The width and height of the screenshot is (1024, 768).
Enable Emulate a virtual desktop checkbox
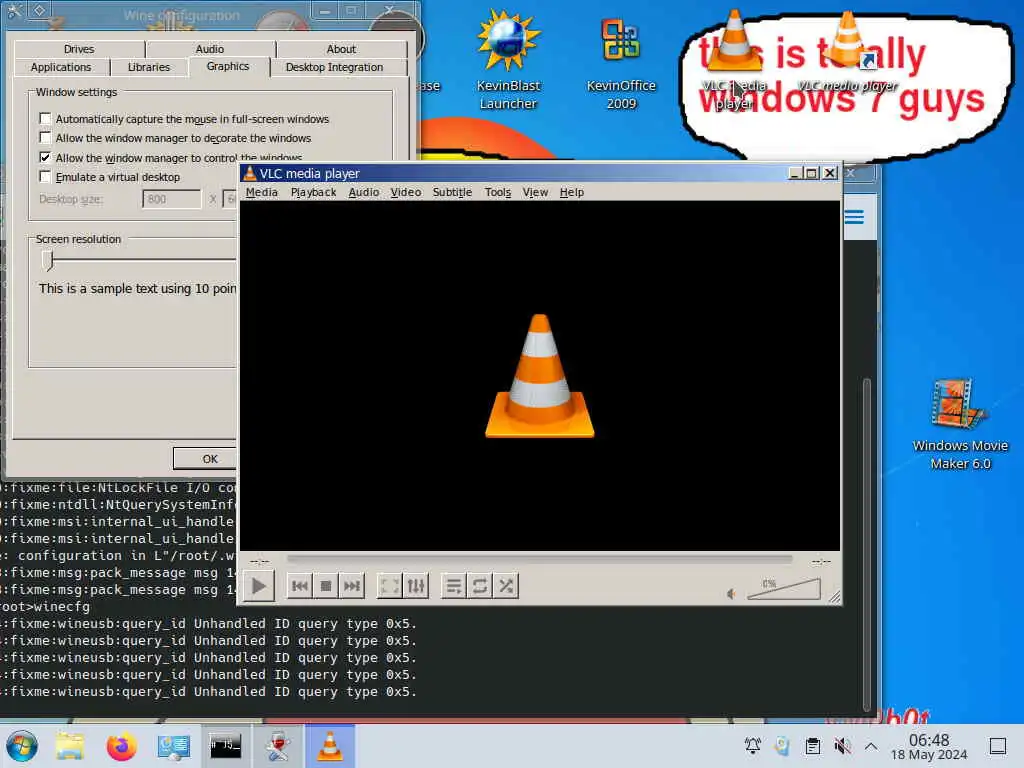tap(45, 177)
